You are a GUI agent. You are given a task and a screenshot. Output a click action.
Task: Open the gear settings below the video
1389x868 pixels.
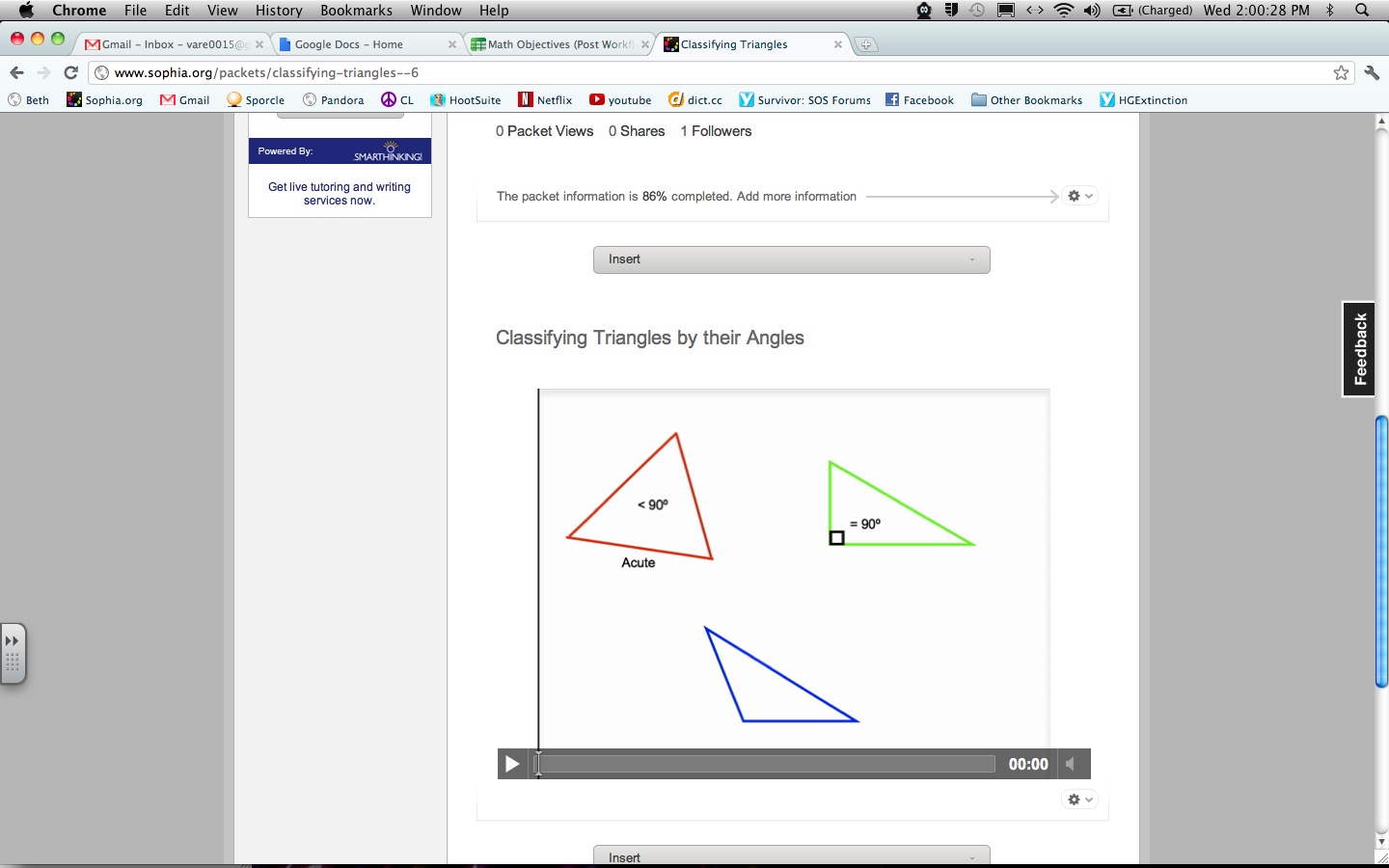(x=1079, y=800)
